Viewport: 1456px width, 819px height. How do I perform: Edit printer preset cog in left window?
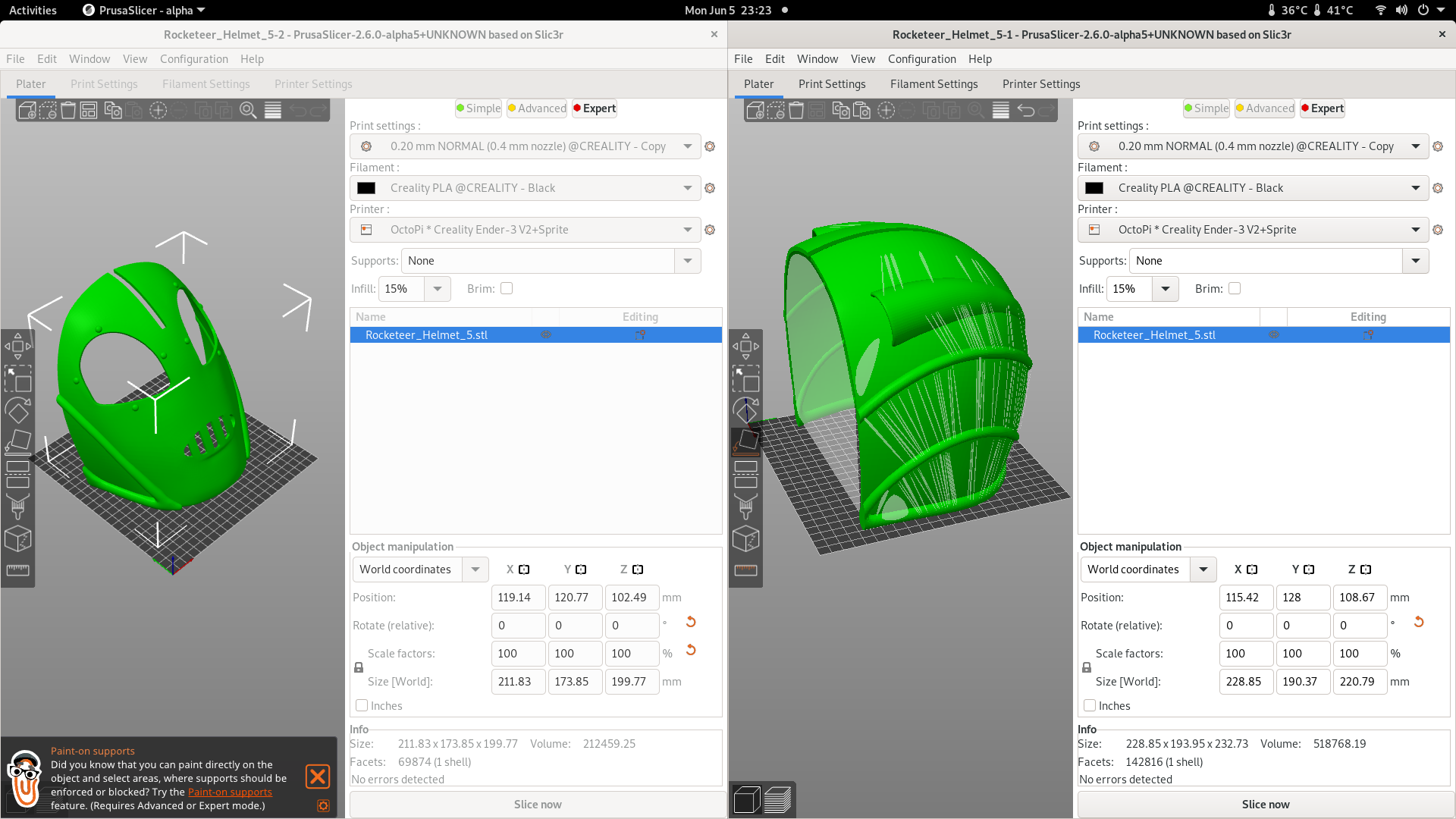(x=710, y=230)
